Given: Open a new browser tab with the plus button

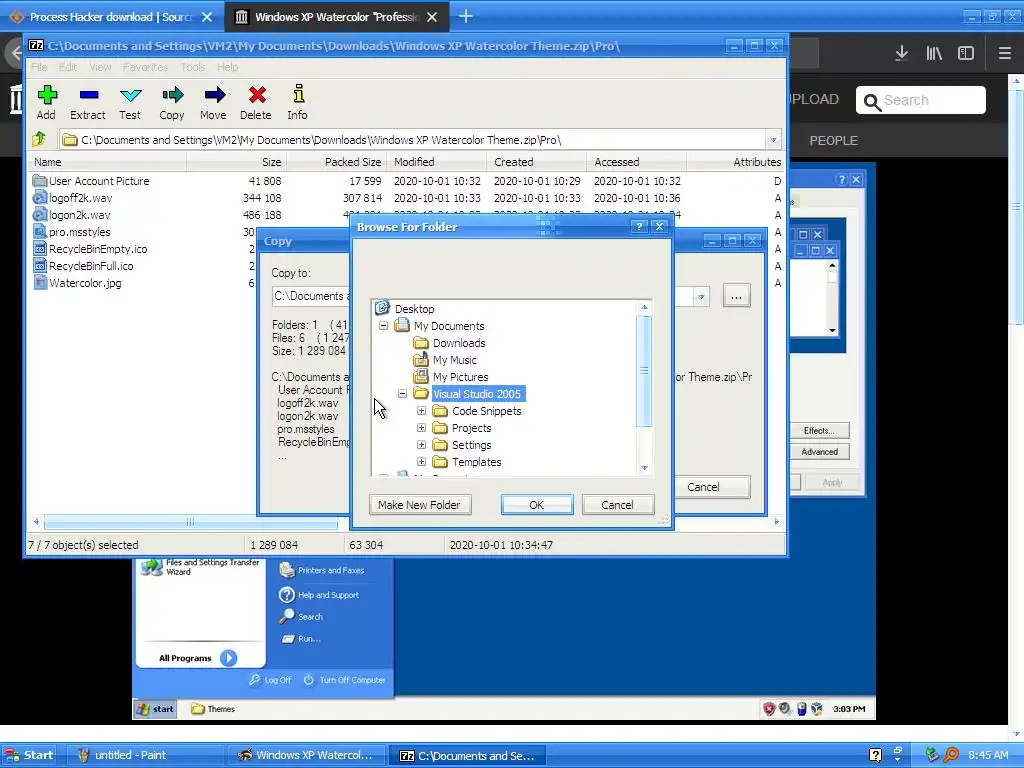Looking at the screenshot, I should [466, 16].
